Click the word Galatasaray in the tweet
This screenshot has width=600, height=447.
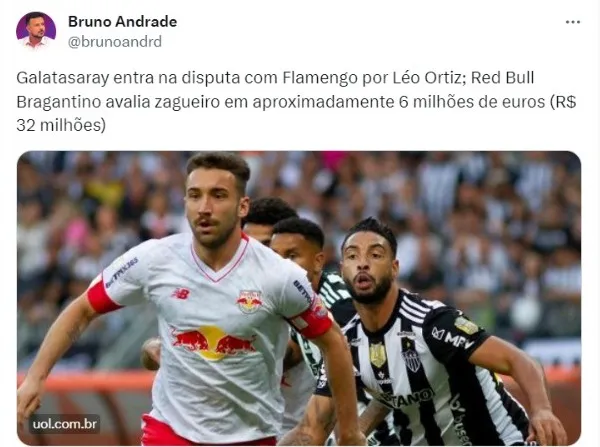[63, 78]
